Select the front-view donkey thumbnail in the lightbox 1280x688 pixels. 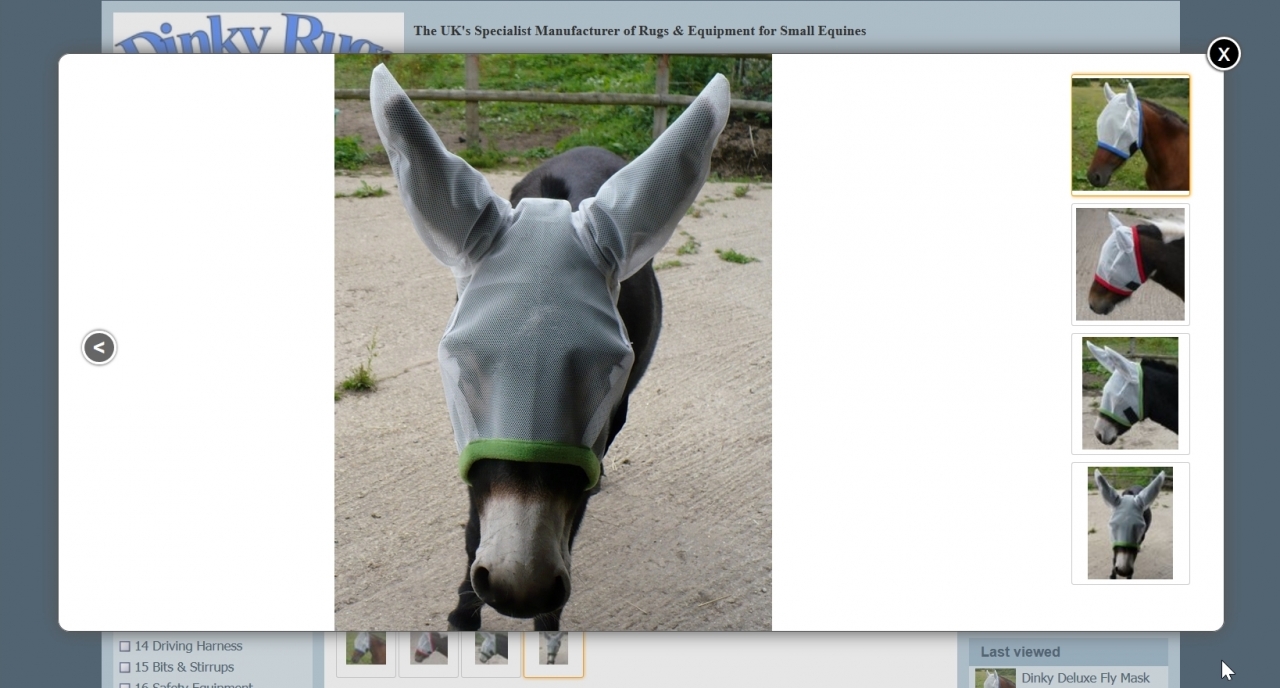pos(1130,523)
